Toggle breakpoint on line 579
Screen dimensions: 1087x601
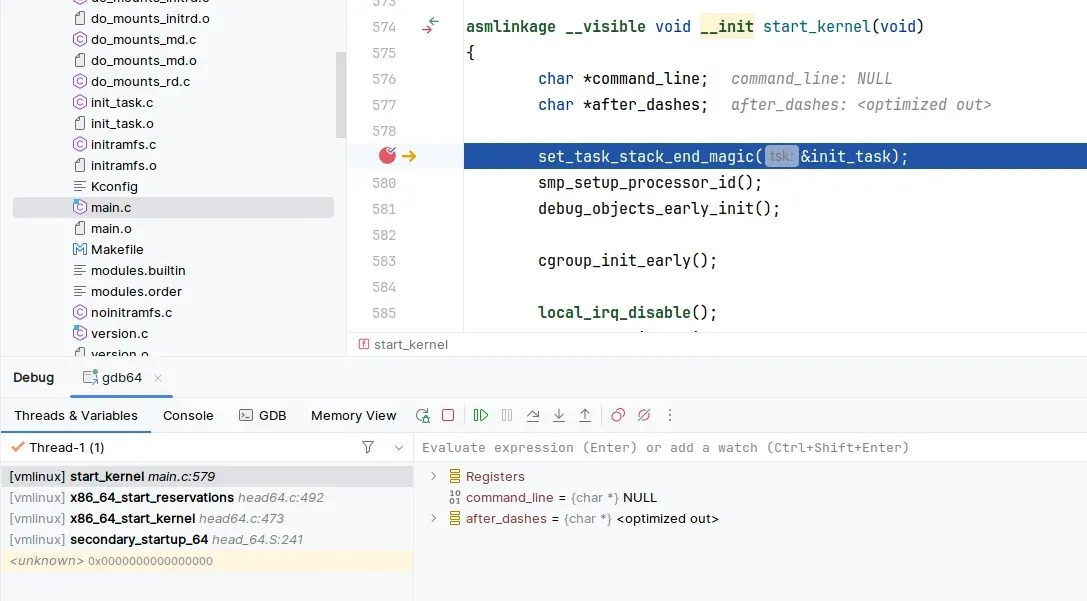tap(388, 156)
